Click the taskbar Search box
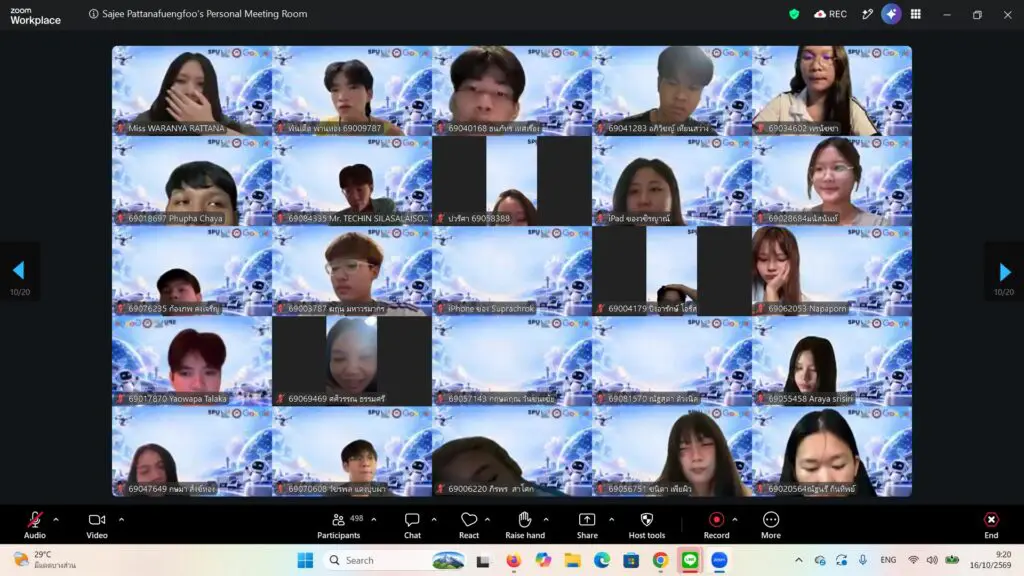1024x576 pixels. (x=396, y=560)
